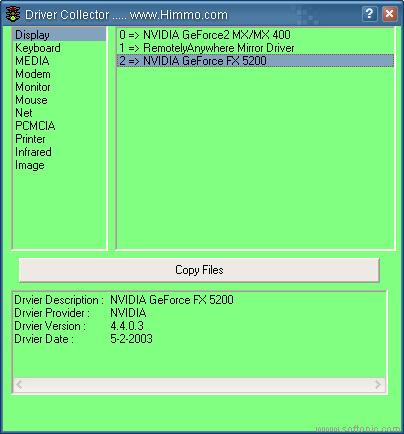
Task: Select NVIDIA GeForce FX 5200 driver
Action: (x=255, y=61)
